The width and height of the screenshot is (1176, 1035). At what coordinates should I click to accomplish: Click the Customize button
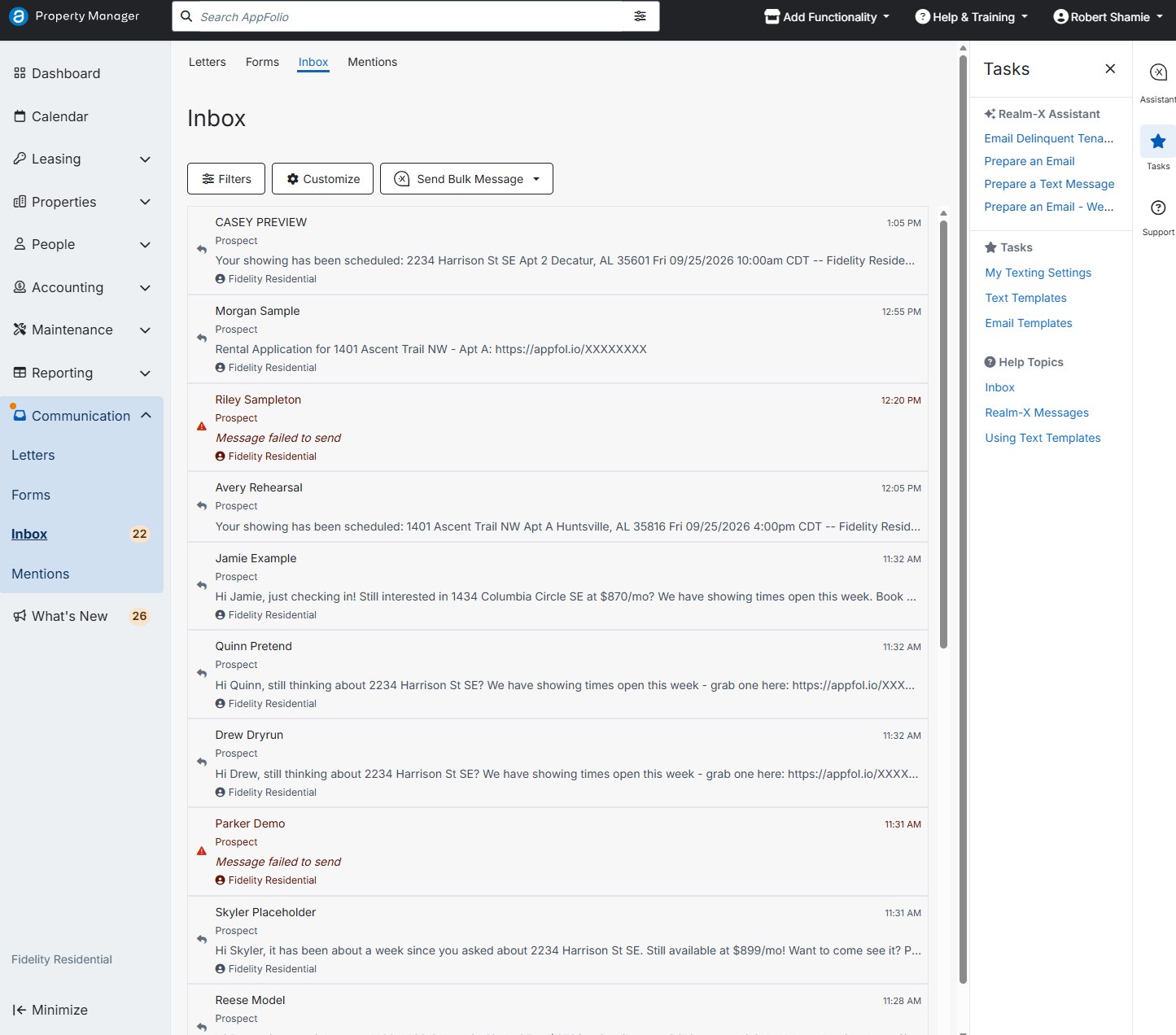pyautogui.click(x=322, y=179)
